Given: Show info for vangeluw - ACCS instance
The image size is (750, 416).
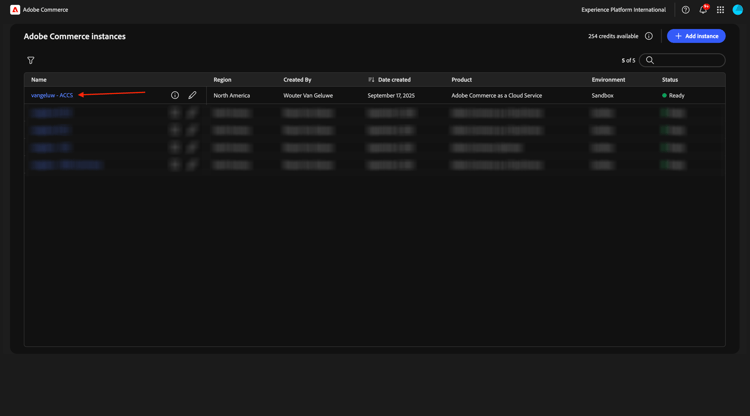Looking at the screenshot, I should point(175,95).
